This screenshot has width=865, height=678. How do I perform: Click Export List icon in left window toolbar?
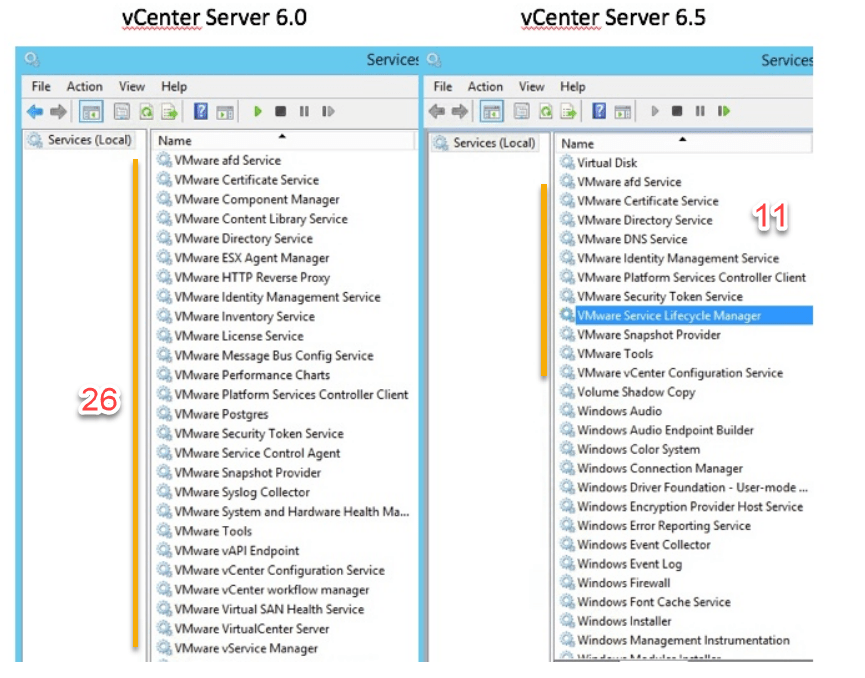(x=170, y=112)
